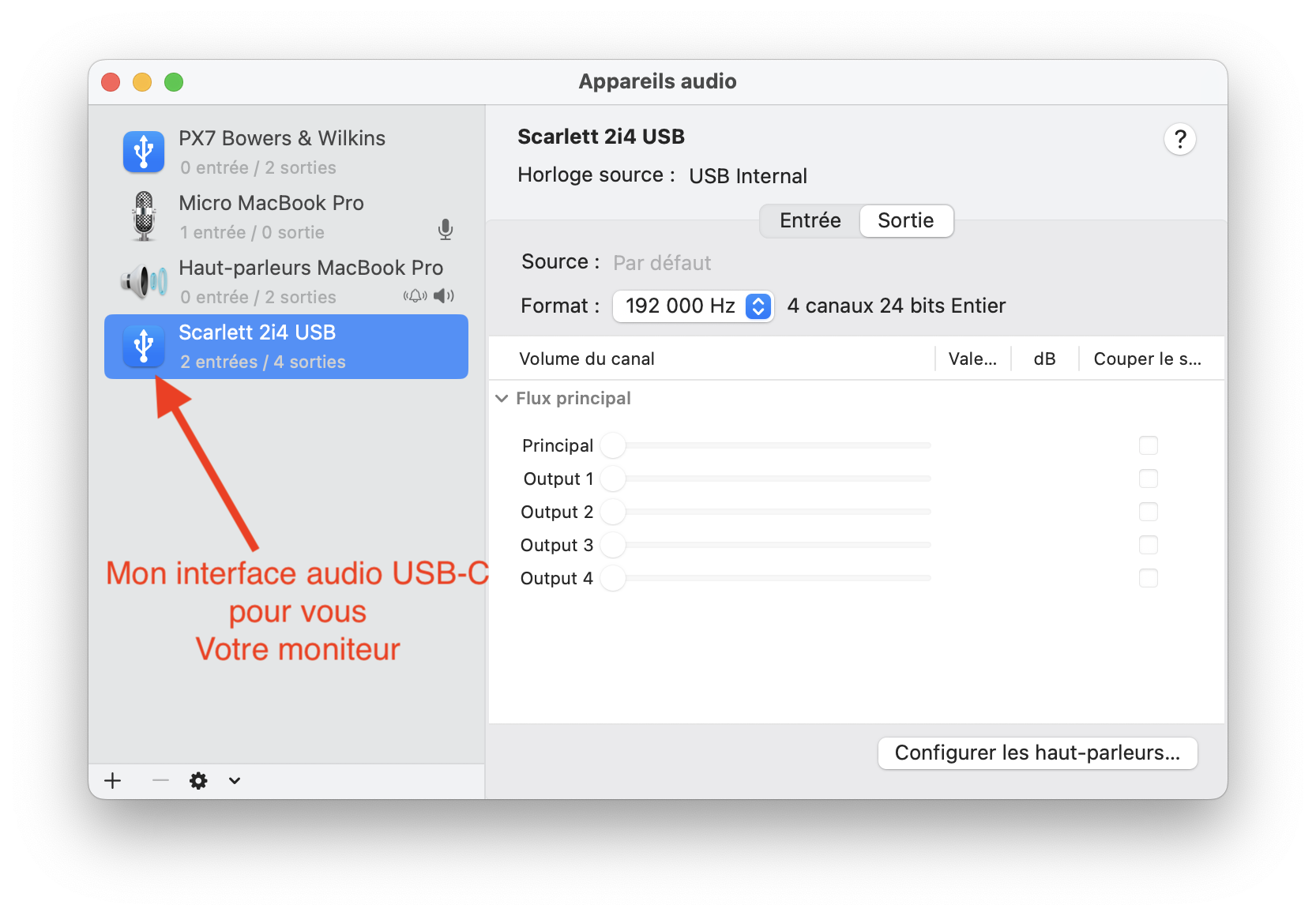Click the Scarlett 2i4 USB device icon

(144, 346)
